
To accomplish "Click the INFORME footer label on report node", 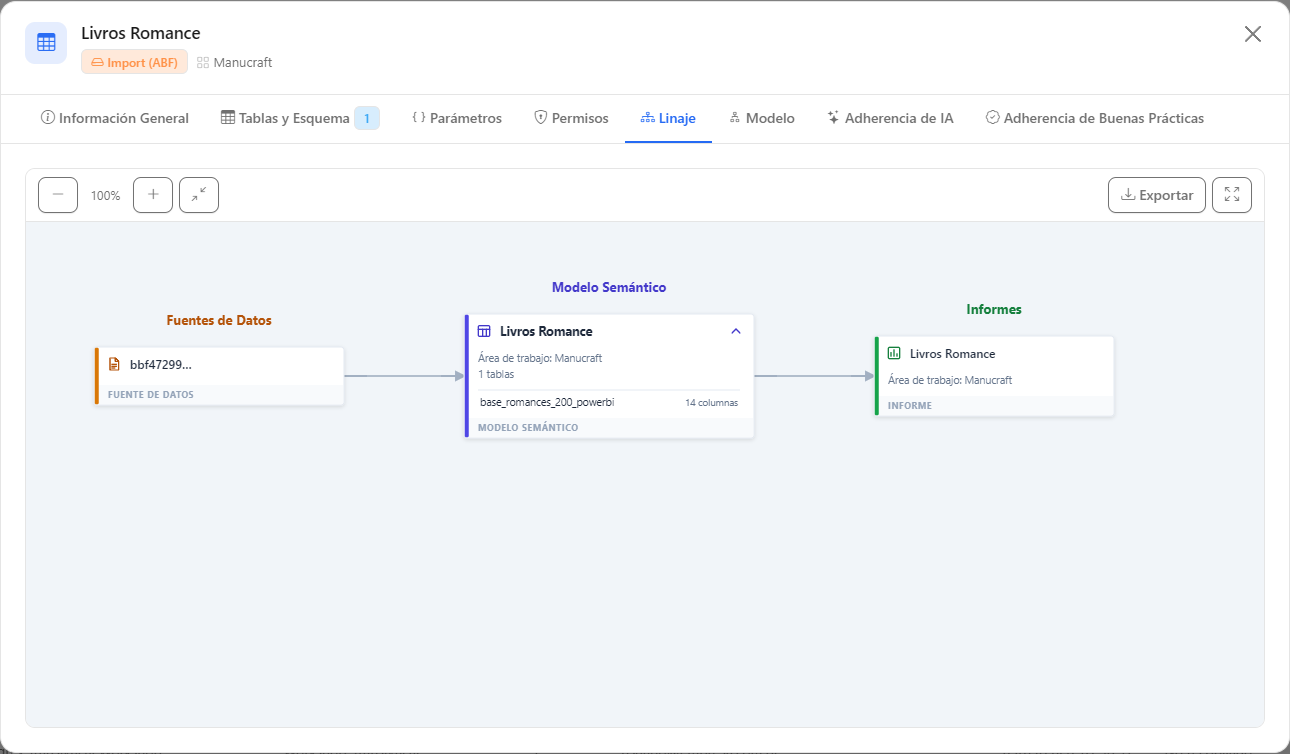I will coord(910,406).
